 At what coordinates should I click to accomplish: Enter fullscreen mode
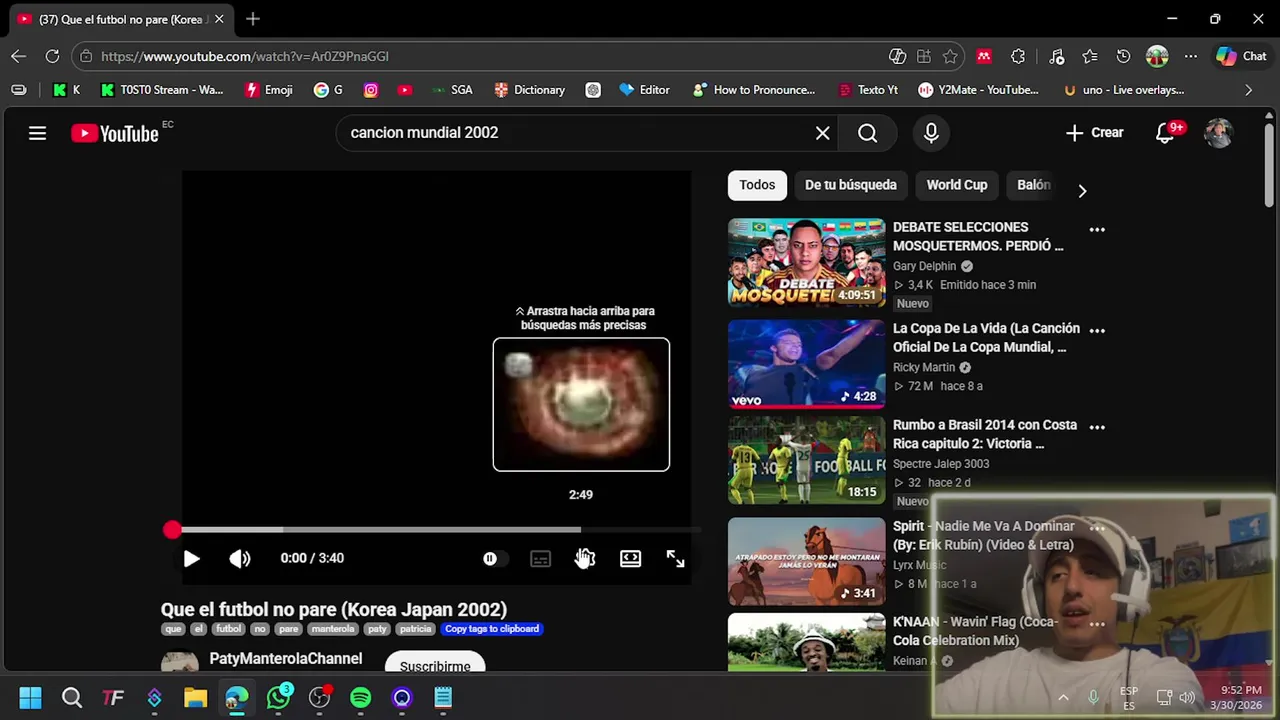(x=675, y=559)
